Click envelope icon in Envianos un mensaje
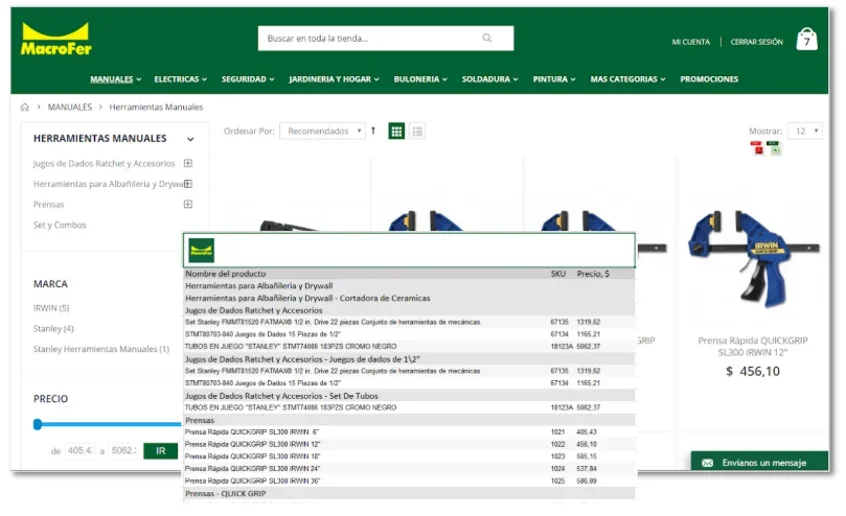Image resolution: width=846 pixels, height=516 pixels. [x=707, y=463]
